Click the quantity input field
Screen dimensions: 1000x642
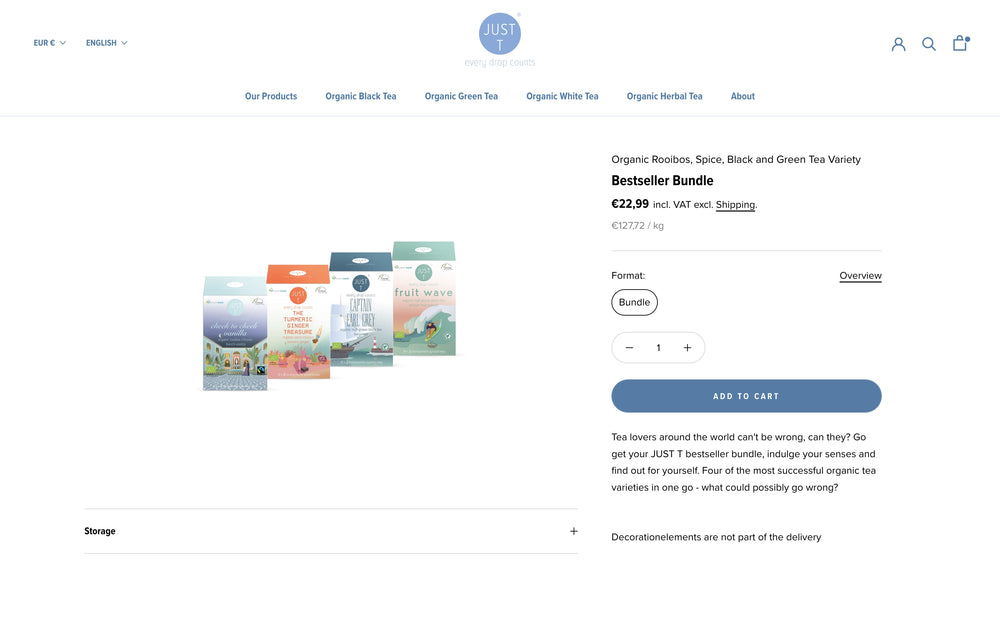click(658, 348)
